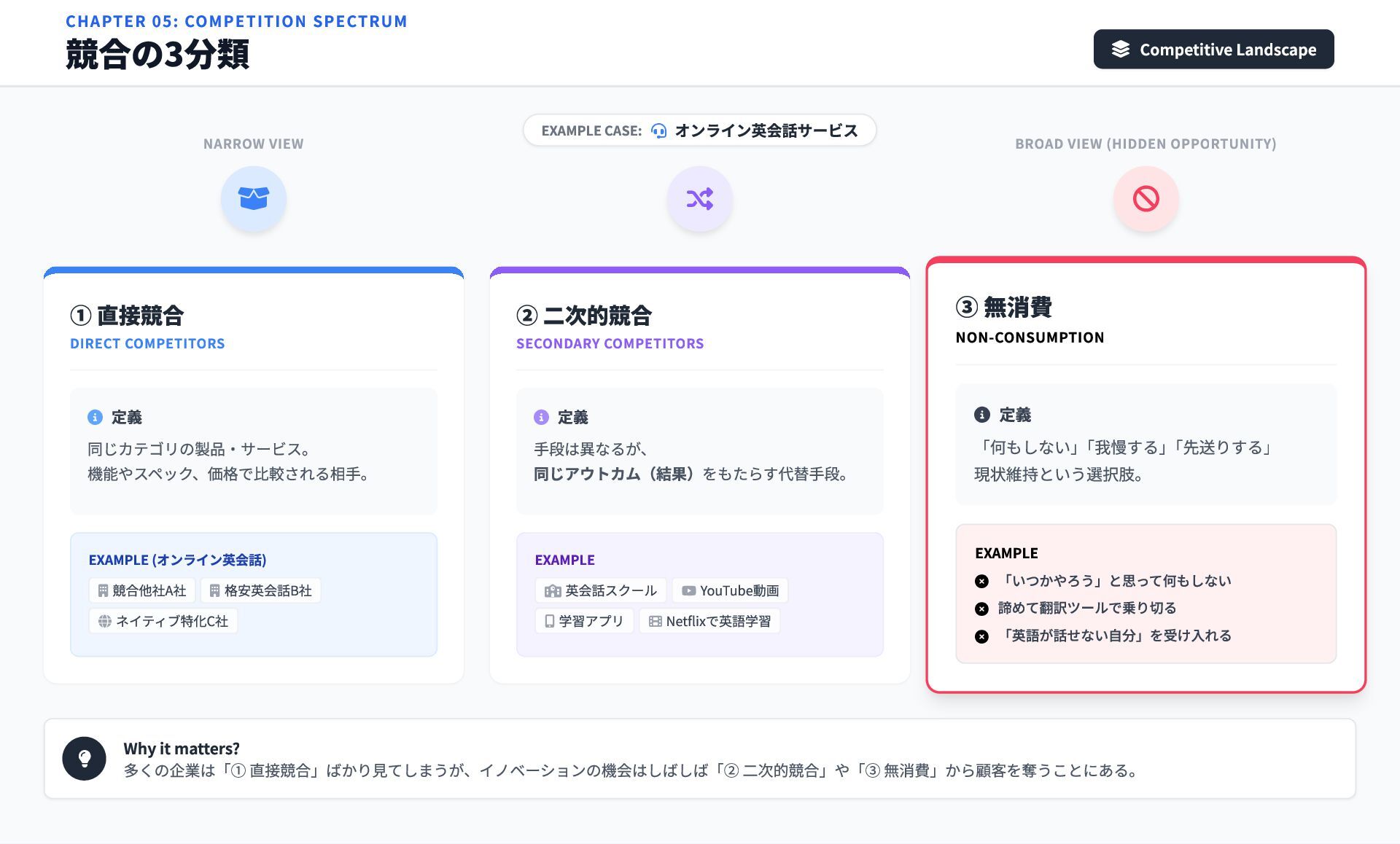Click the ネイティブ特化C社 tag
Viewport: 1400px width, 844px height.
[163, 621]
